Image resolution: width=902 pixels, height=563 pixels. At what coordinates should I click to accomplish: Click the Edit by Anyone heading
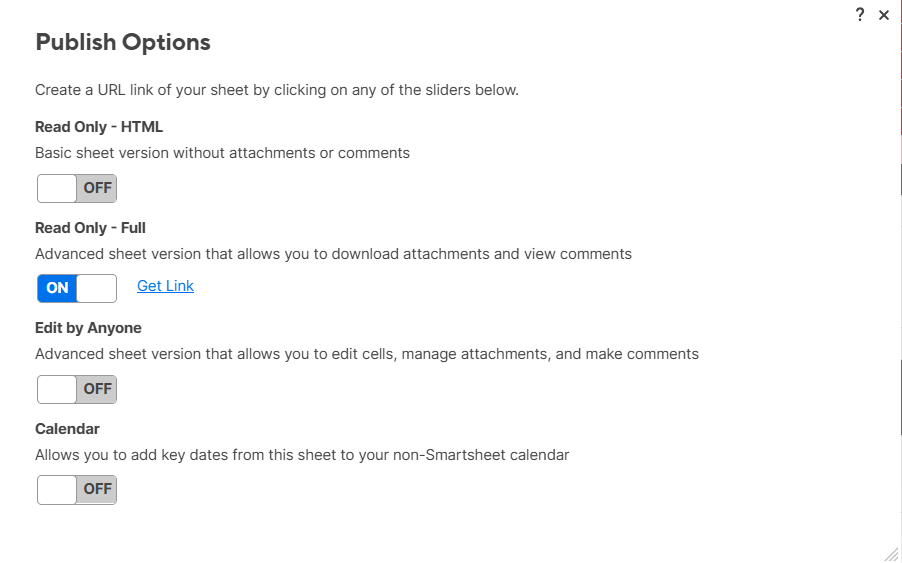(x=88, y=328)
